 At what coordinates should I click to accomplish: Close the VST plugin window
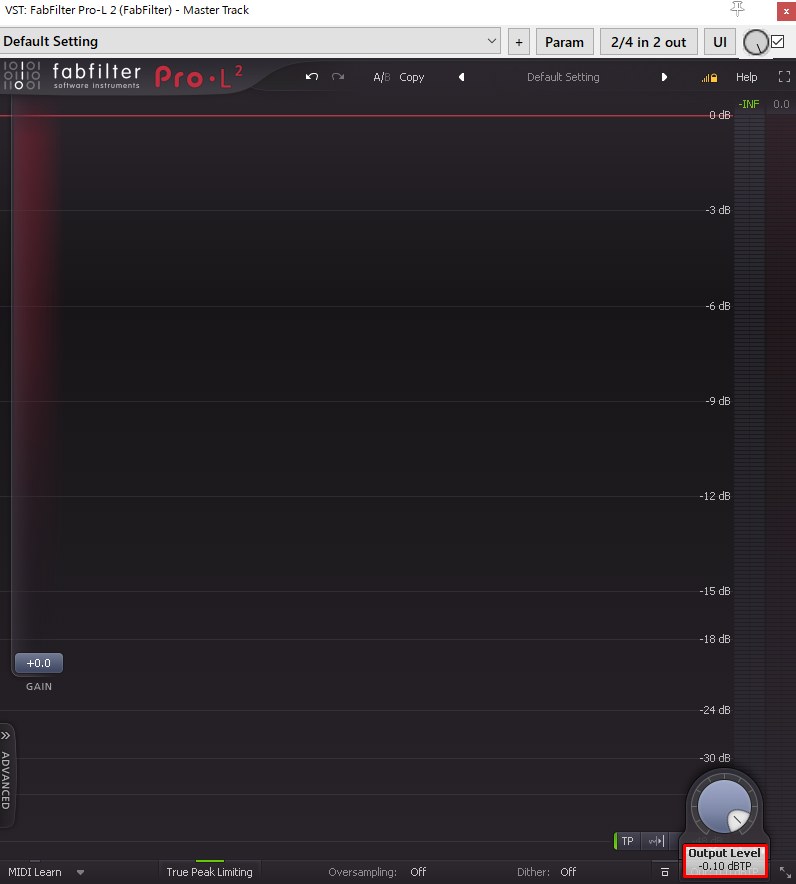point(786,11)
